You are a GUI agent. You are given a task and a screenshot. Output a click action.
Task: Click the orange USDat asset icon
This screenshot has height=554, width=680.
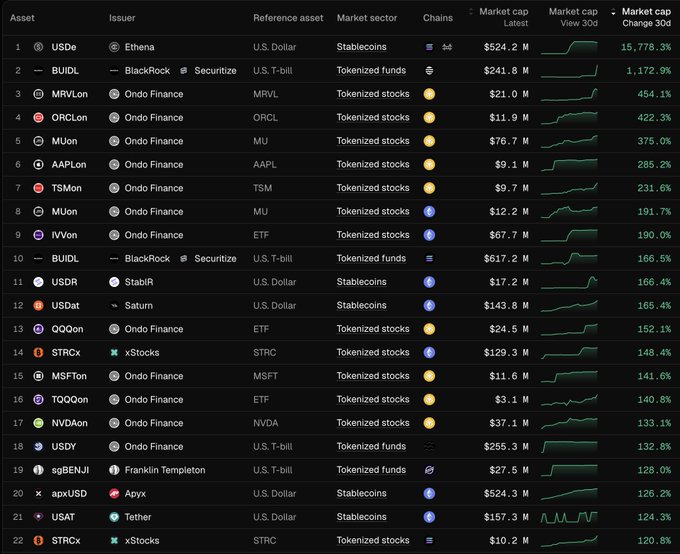[38, 305]
